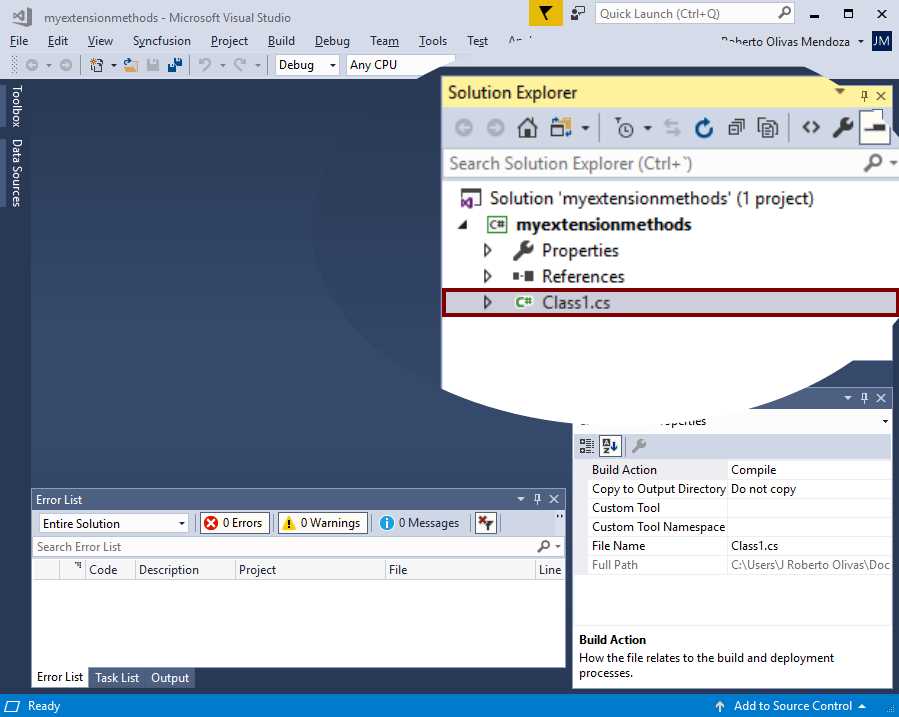Click the Properties wrench icon in Solution Explorer
This screenshot has height=717, width=899.
[x=842, y=127]
